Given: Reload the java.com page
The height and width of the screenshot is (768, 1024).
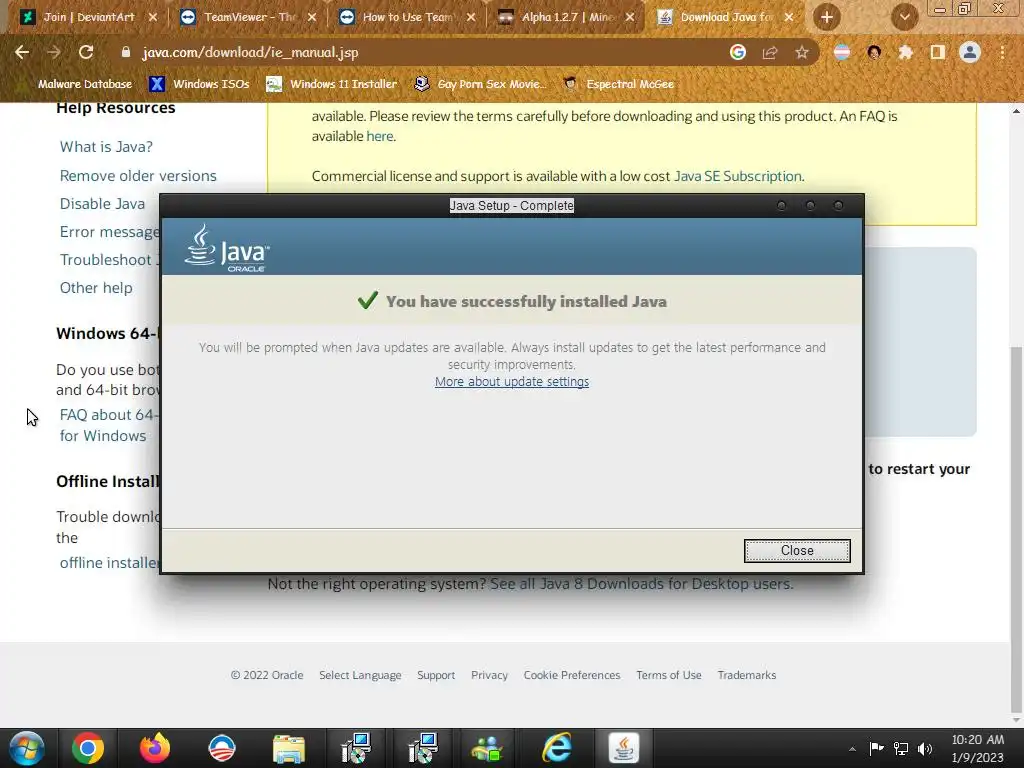Looking at the screenshot, I should tap(86, 52).
